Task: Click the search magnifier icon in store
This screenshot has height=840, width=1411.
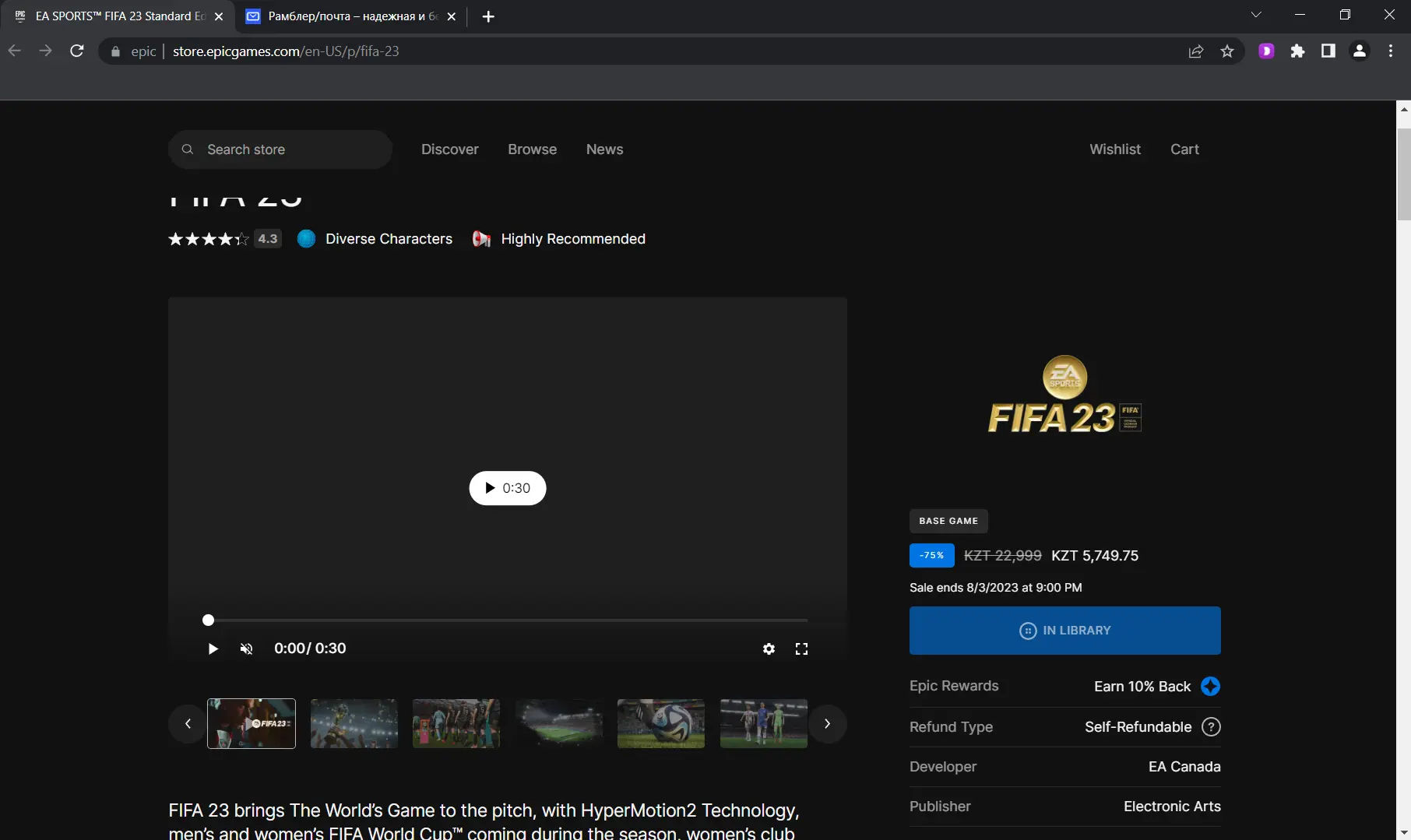Action: point(188,149)
